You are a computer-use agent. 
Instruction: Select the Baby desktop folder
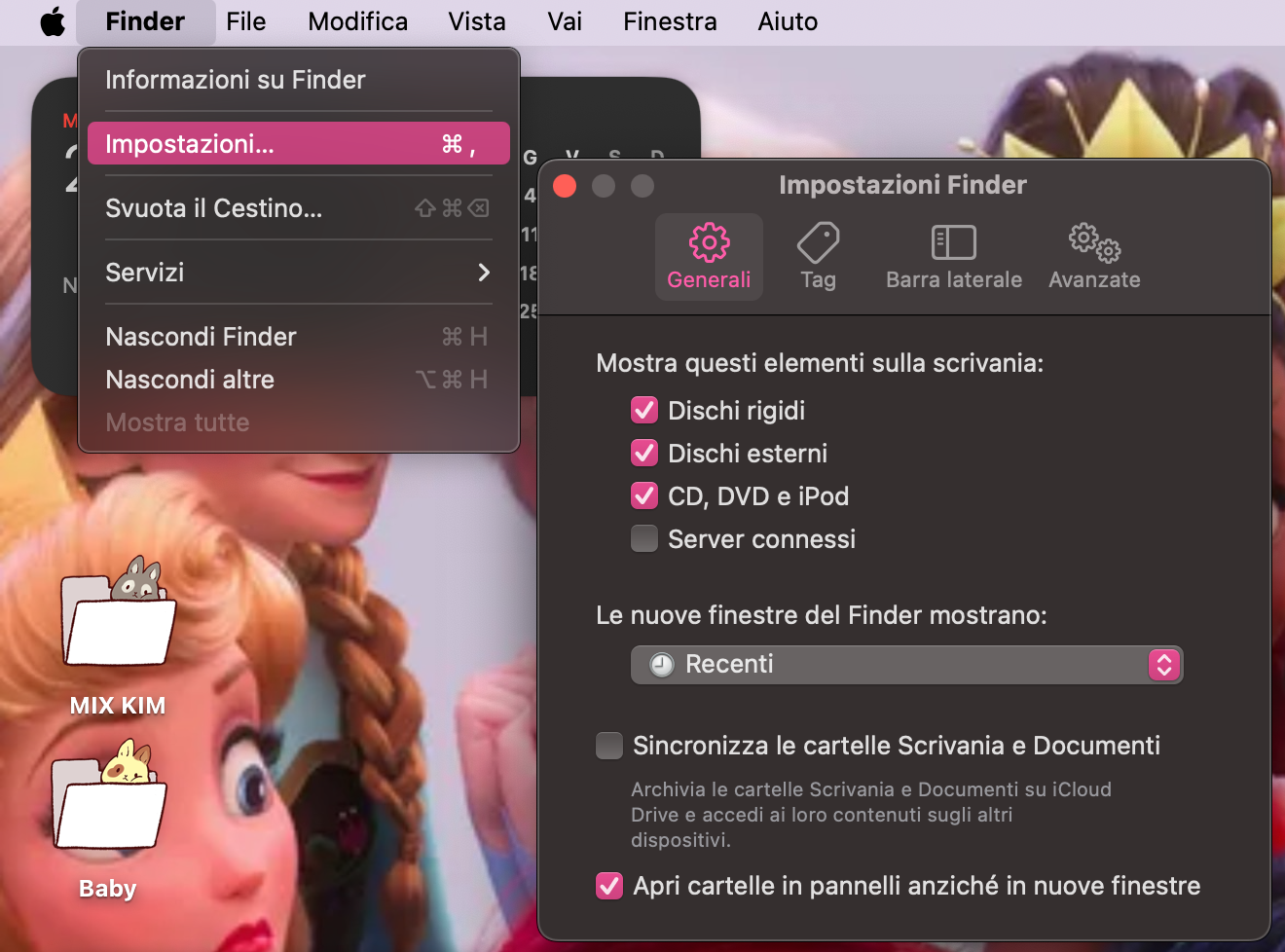(108, 820)
